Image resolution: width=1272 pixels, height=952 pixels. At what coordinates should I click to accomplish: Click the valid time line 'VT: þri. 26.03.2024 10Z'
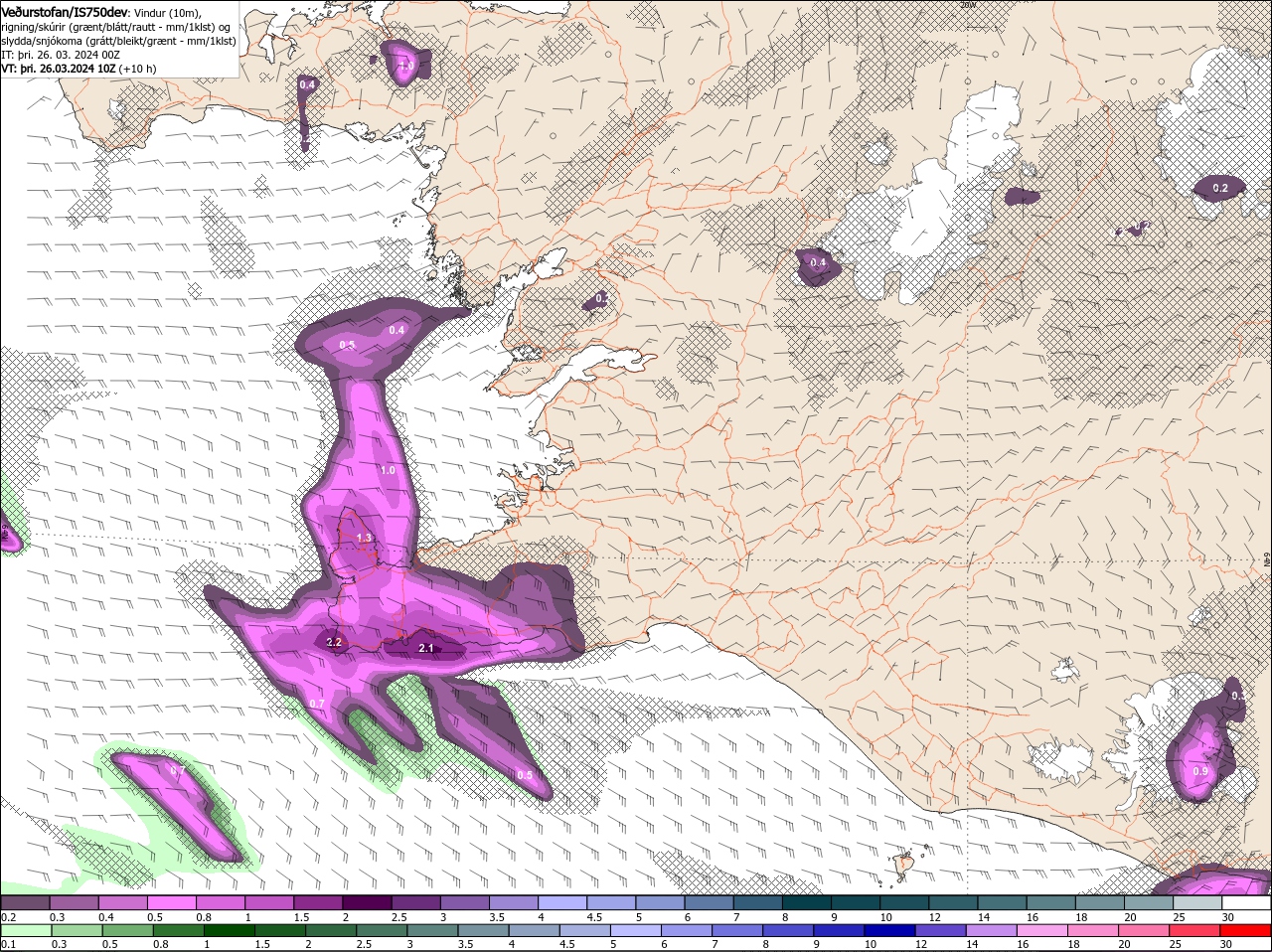tap(59, 69)
